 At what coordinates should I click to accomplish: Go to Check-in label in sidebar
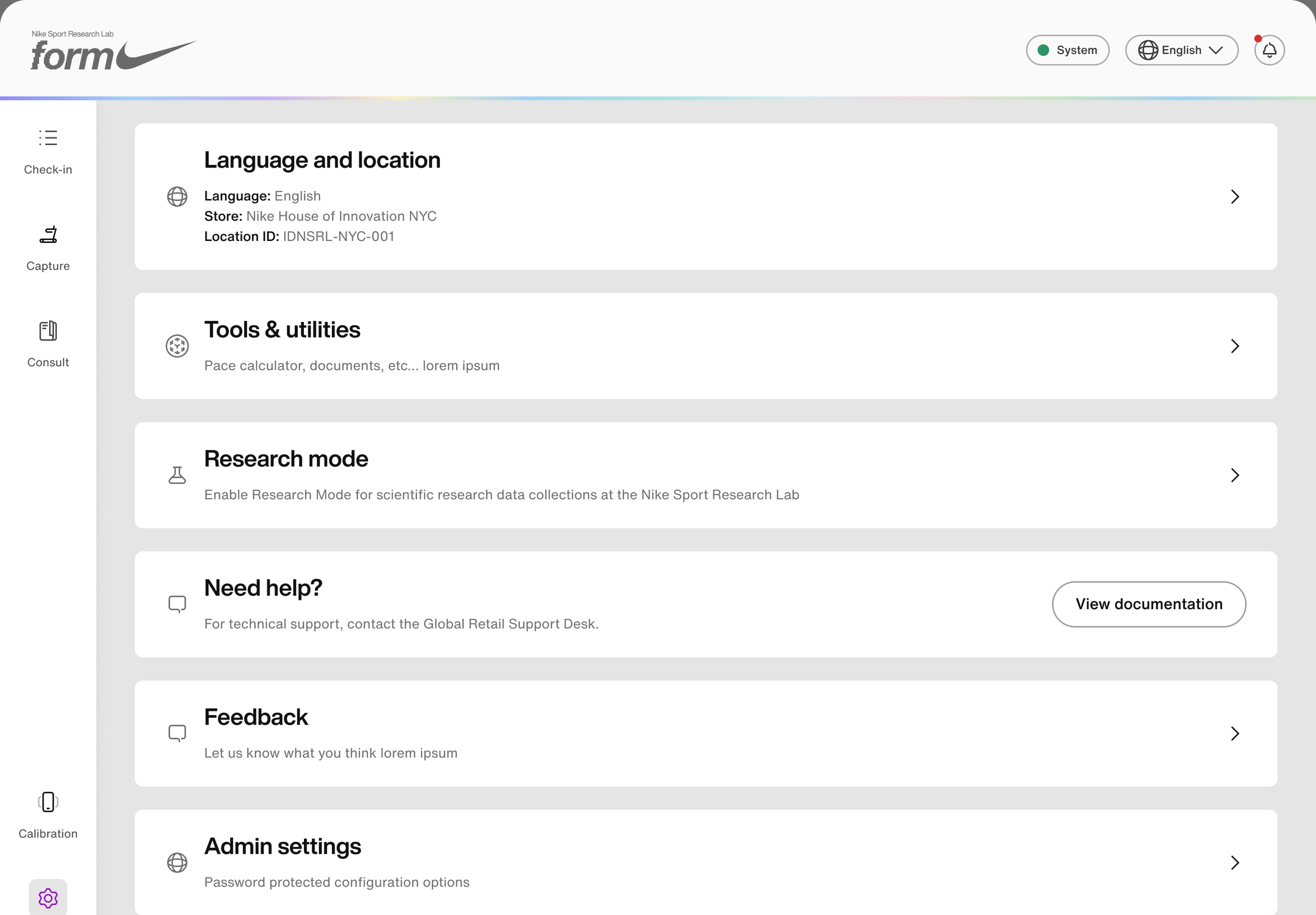coord(48,170)
